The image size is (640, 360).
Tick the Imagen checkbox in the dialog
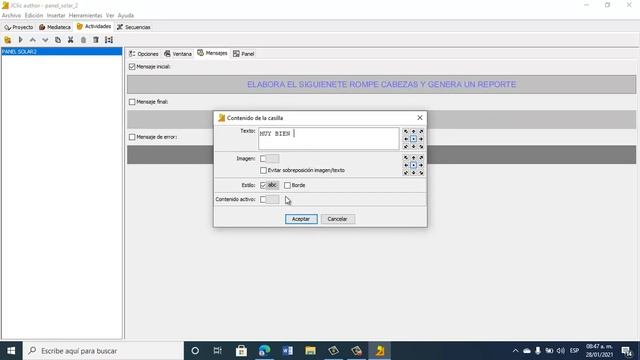click(x=263, y=159)
